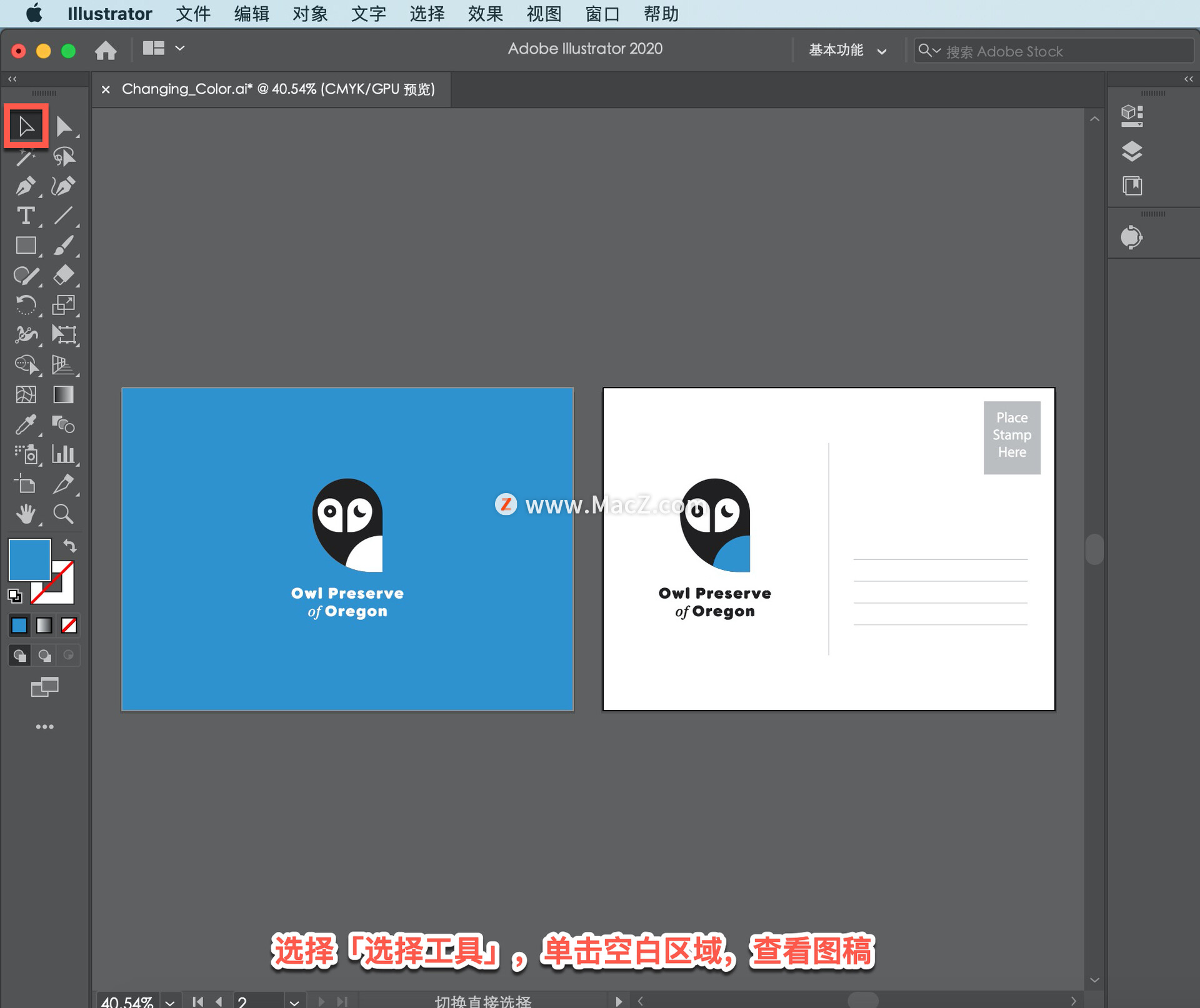Swap fill and stroke colors
Viewport: 1200px width, 1008px height.
point(70,546)
